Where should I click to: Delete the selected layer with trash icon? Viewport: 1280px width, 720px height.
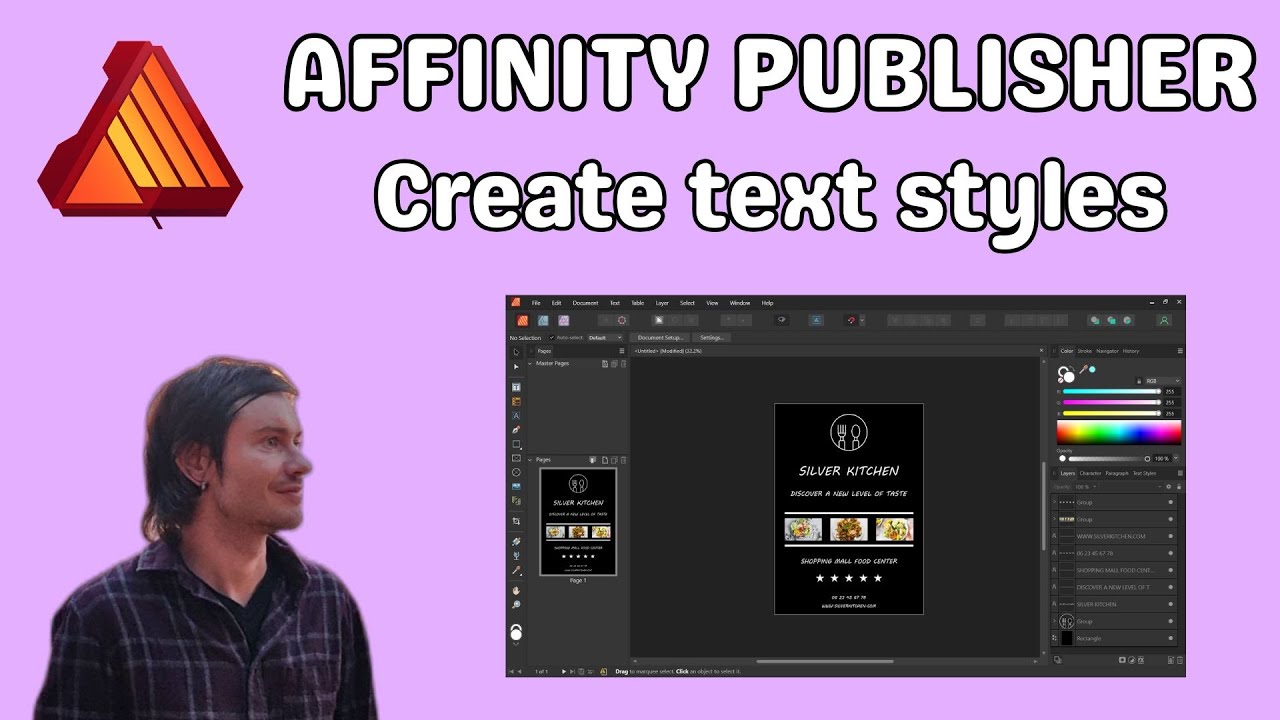(1180, 660)
